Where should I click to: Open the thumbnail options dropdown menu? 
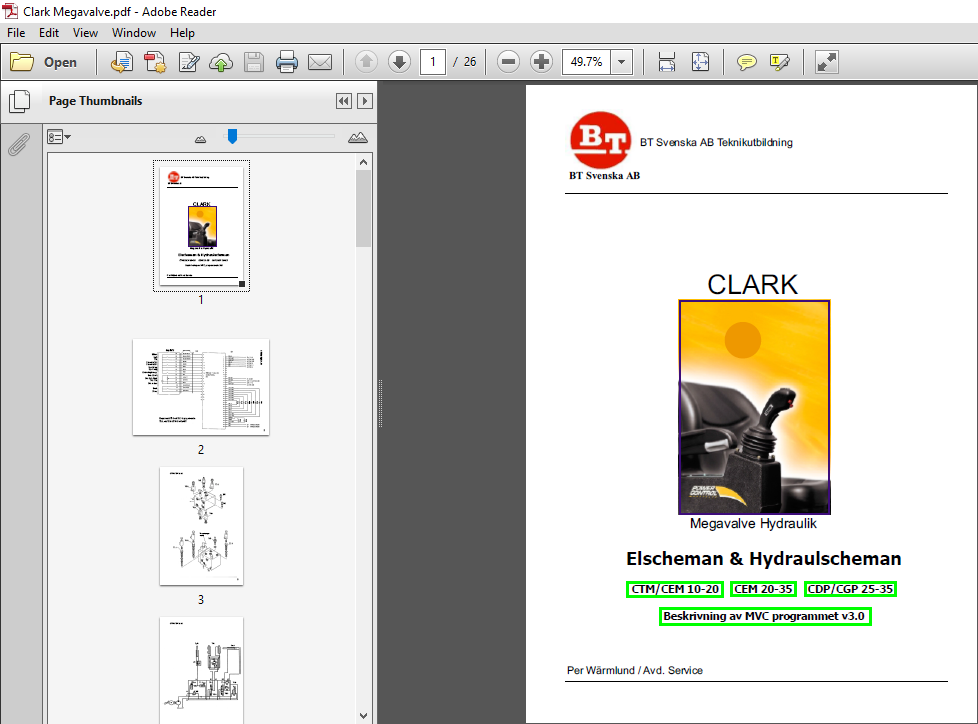point(59,137)
